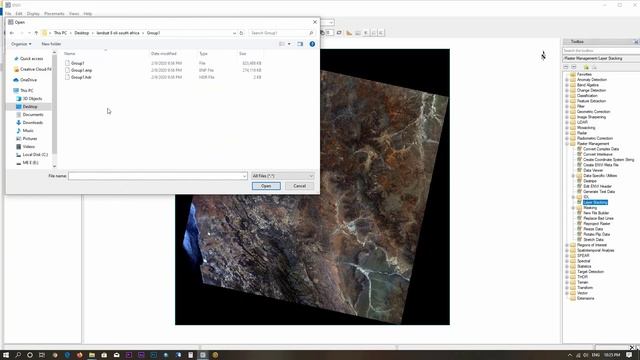Select the Edit ENVI Header tool
This screenshot has width=640, height=360.
coord(597,187)
